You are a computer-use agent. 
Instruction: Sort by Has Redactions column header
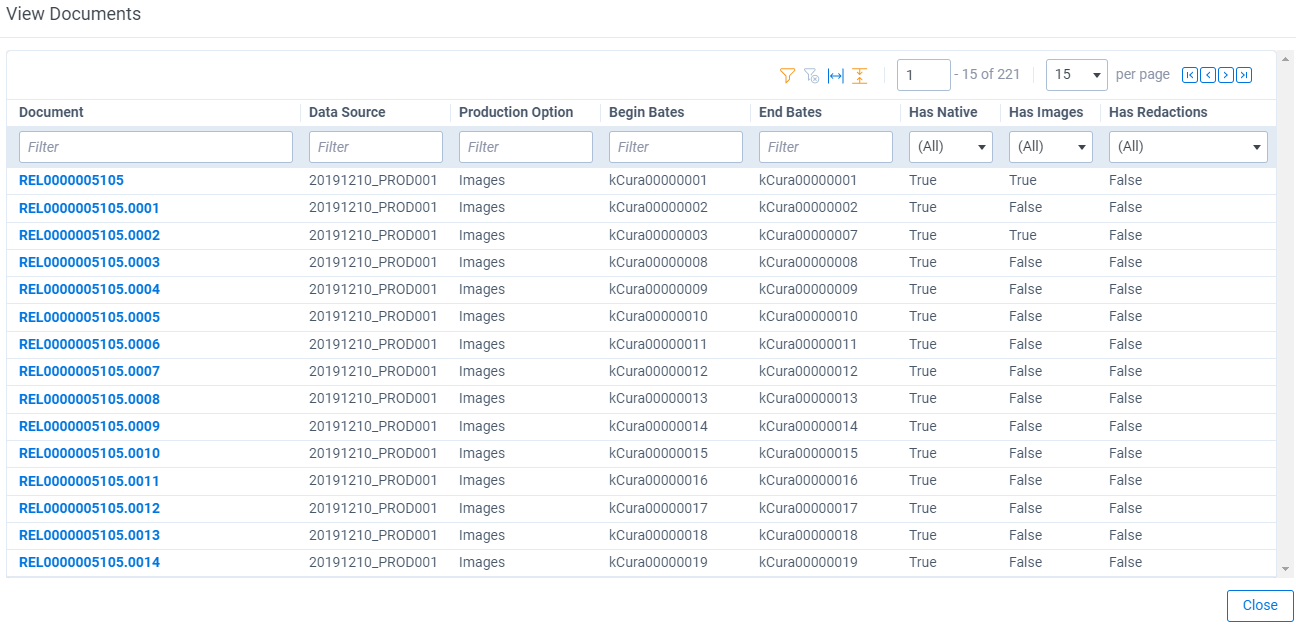tap(1158, 113)
